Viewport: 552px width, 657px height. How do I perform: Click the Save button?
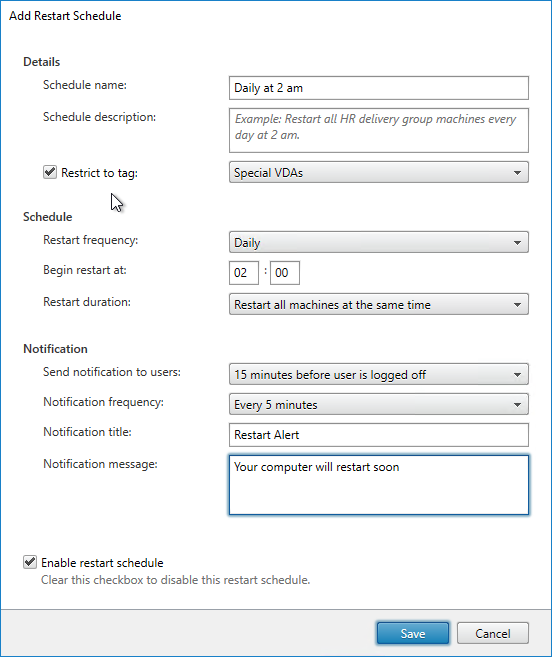[413, 633]
